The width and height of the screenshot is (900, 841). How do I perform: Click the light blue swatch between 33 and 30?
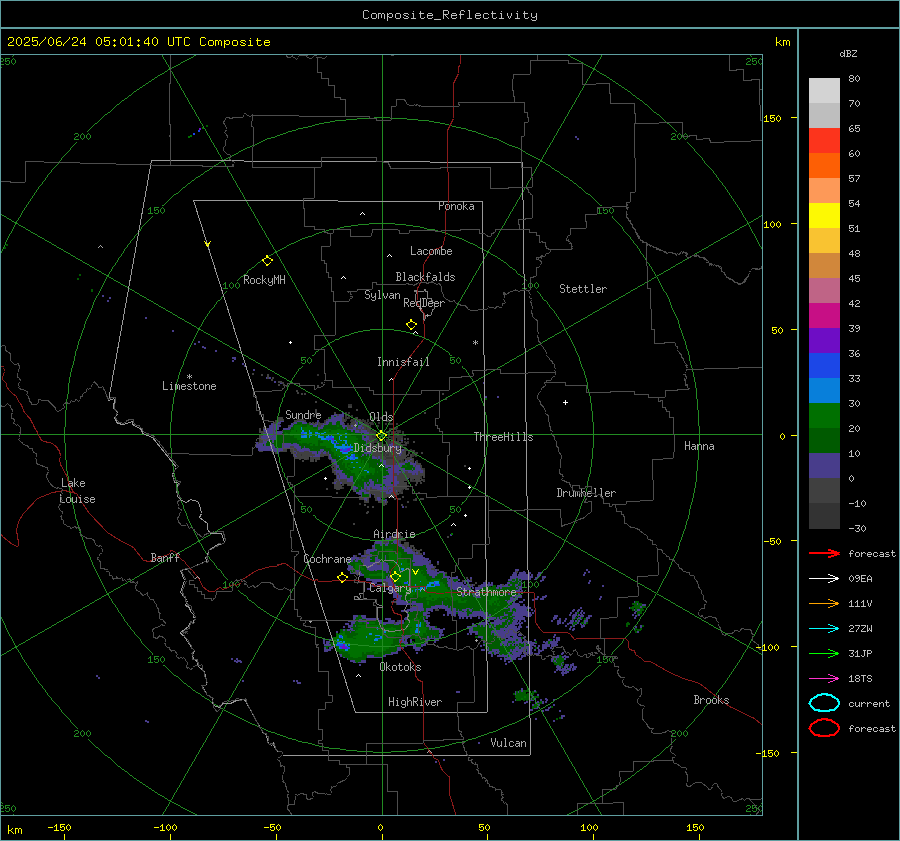tap(824, 390)
